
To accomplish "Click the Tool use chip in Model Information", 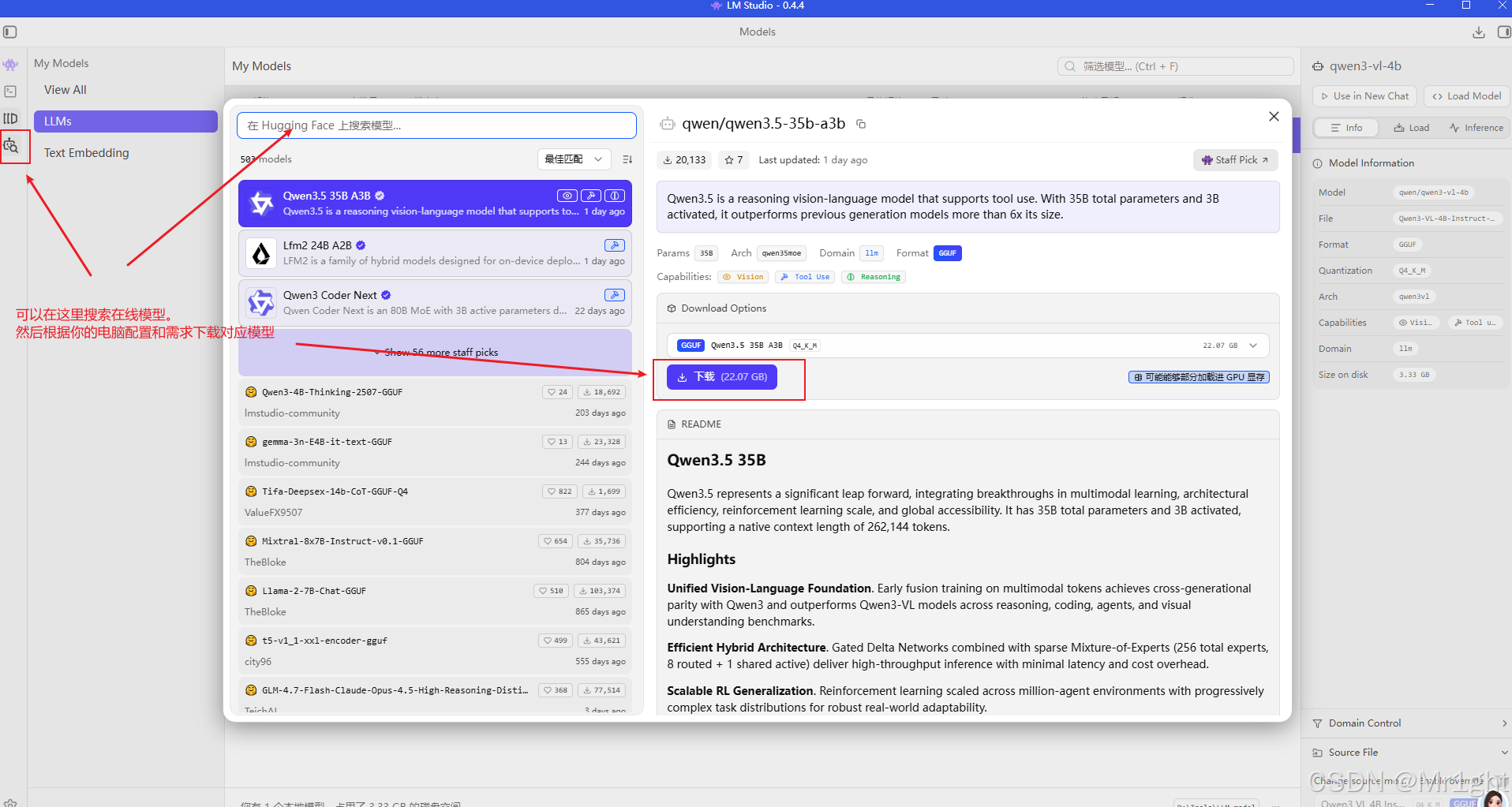I will (x=1475, y=323).
